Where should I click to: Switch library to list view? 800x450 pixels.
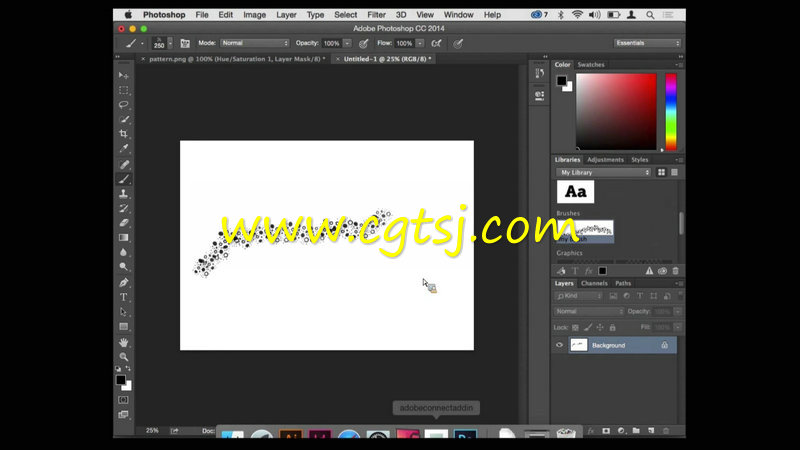click(x=674, y=172)
